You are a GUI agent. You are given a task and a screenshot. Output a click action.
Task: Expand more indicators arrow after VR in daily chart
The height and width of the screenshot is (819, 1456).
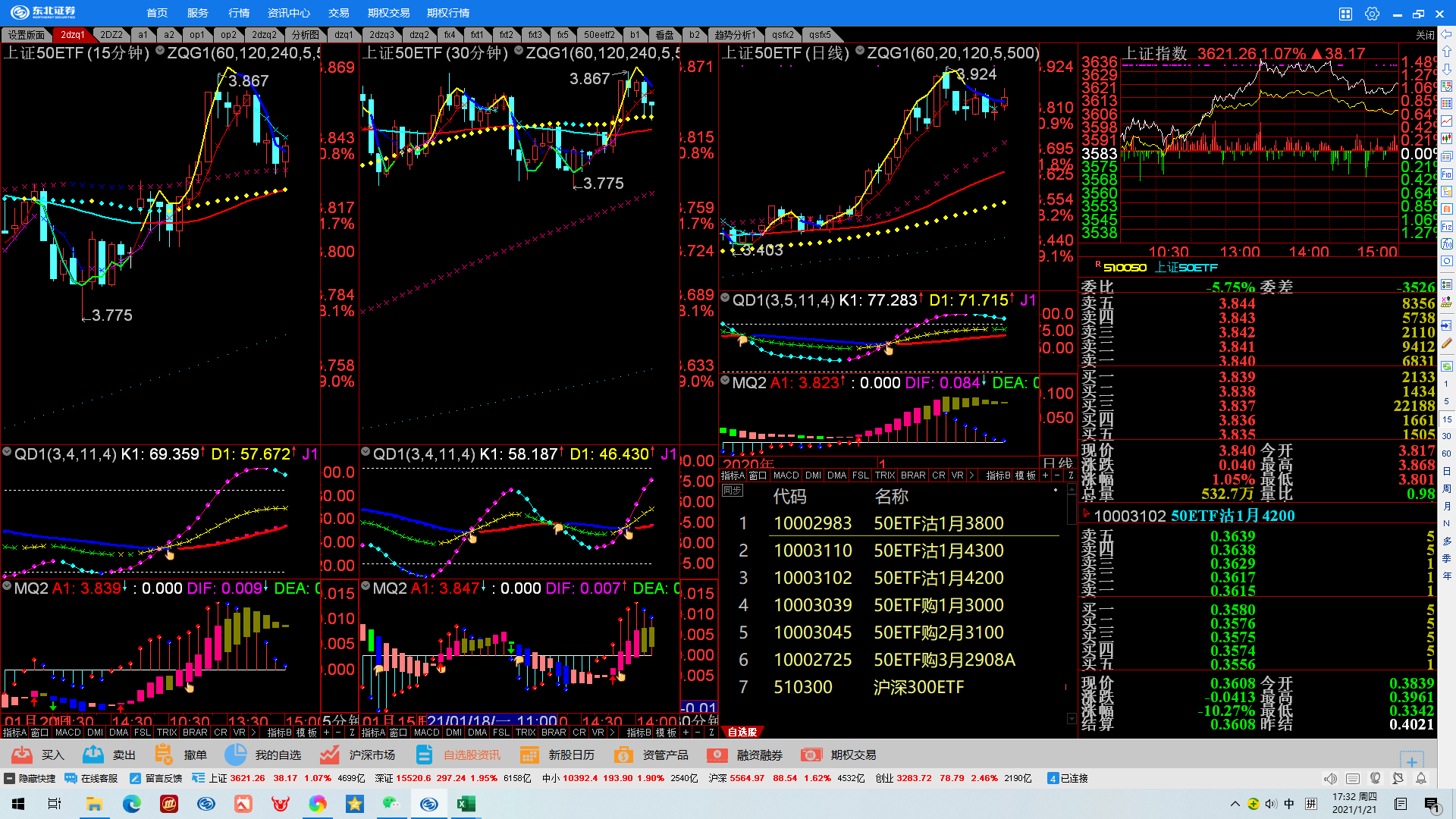click(x=971, y=475)
